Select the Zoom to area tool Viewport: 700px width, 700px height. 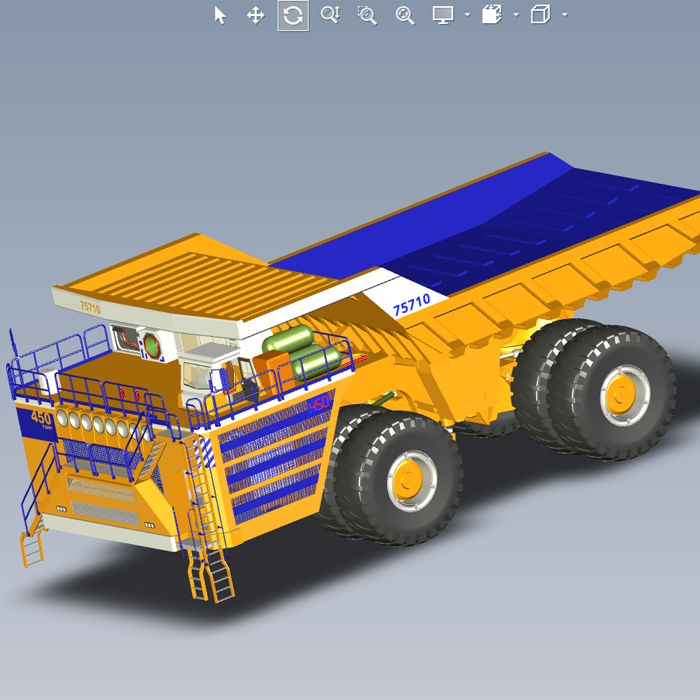[367, 15]
